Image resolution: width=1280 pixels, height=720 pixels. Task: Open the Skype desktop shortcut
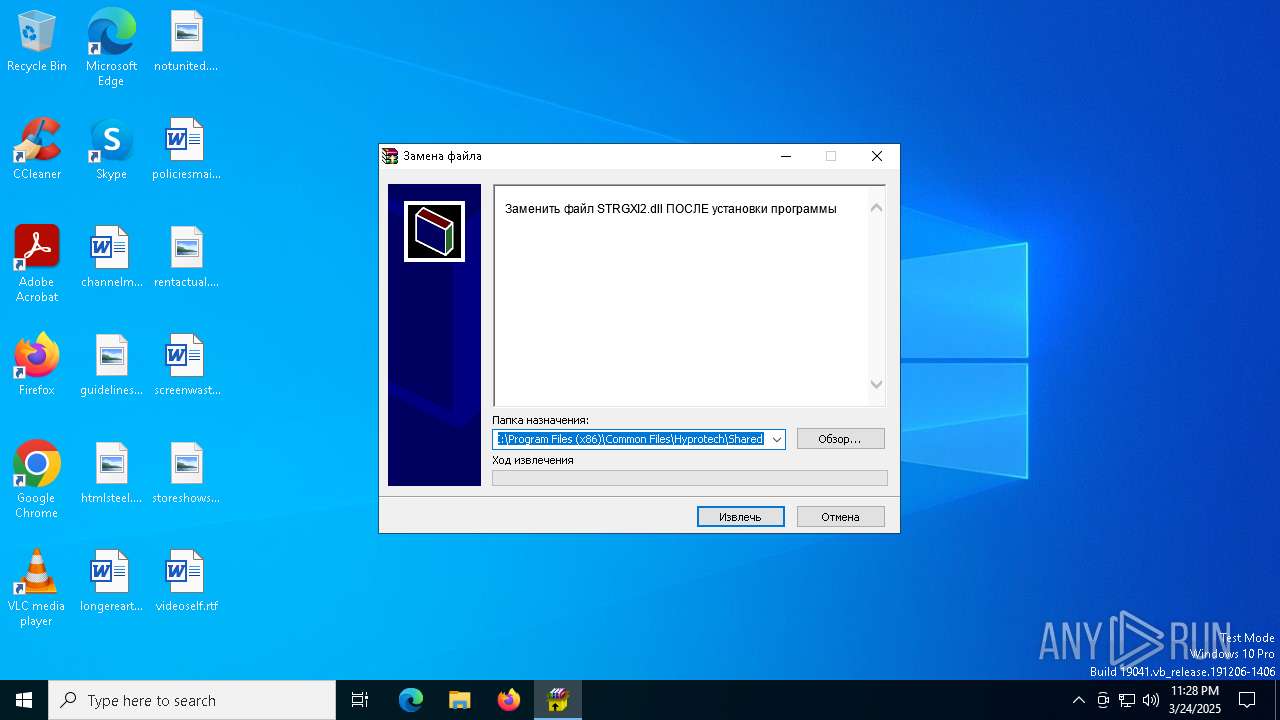coord(111,150)
